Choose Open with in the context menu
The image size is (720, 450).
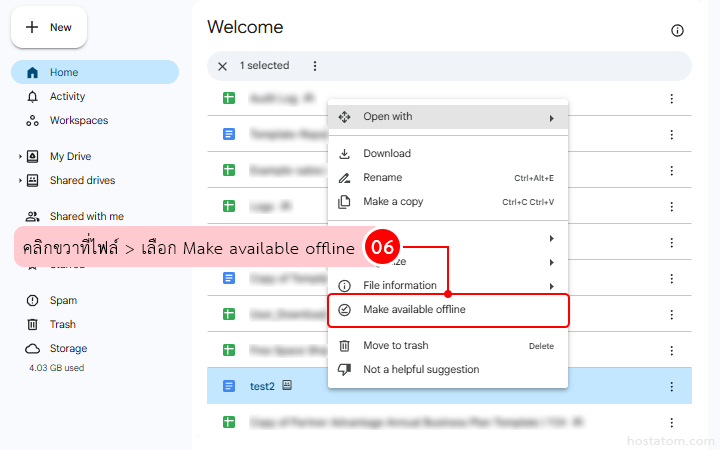coord(448,117)
